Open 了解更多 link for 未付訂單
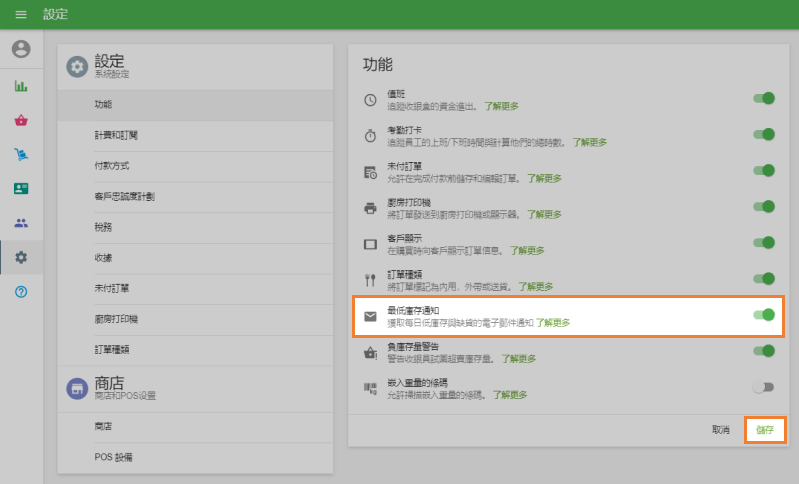This screenshot has height=484, width=799. (x=544, y=178)
